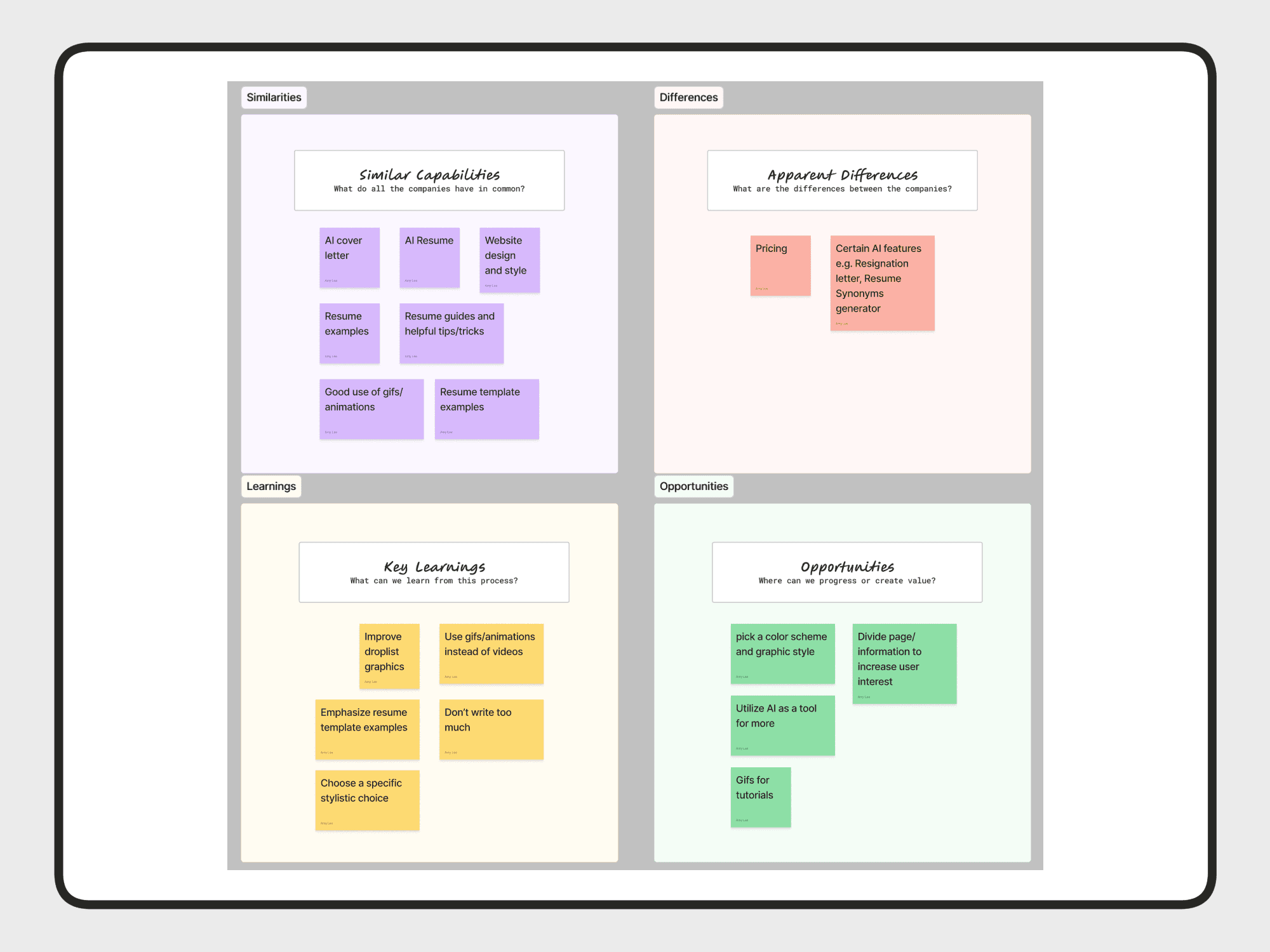This screenshot has height=952, width=1270.
Task: Click the 'Don't write too much' note
Action: pos(491,729)
